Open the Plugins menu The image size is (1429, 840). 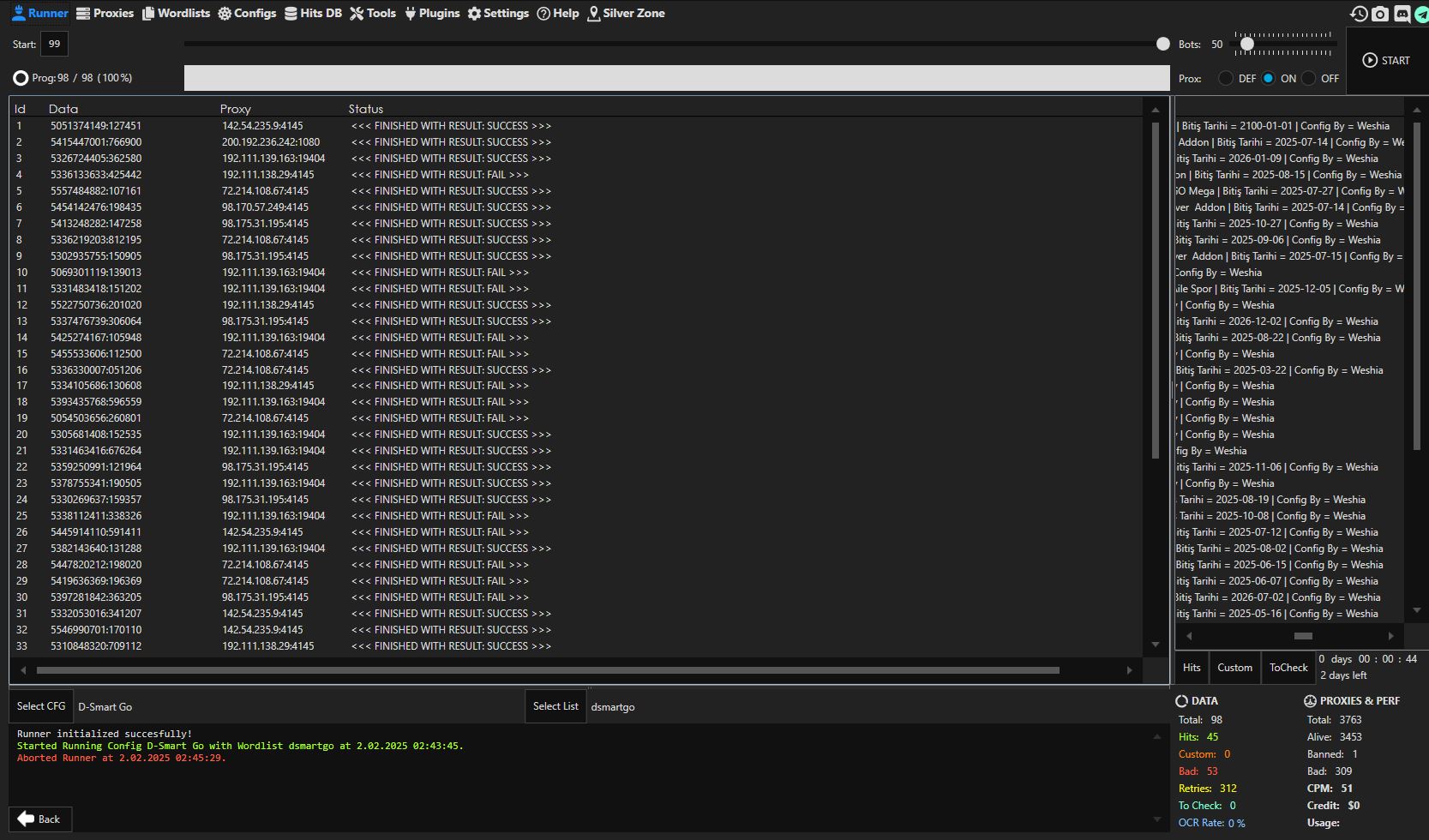click(x=432, y=13)
